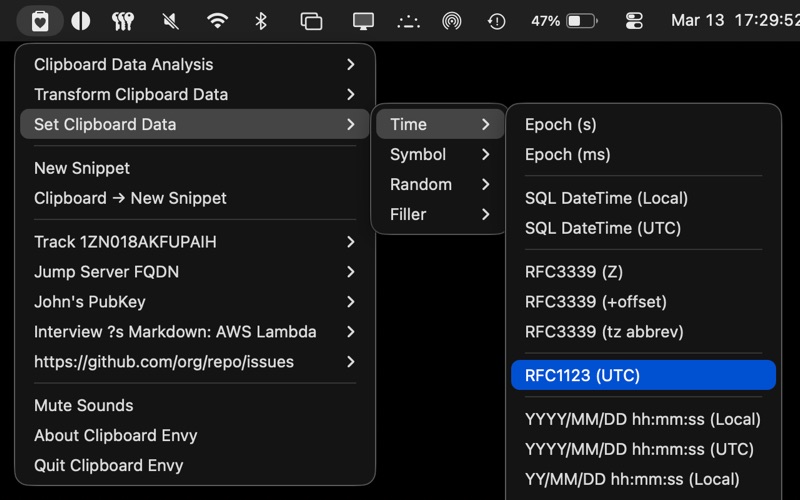Expand Clipboard Data Analysis submenu
The width and height of the screenshot is (800, 500).
point(194,65)
